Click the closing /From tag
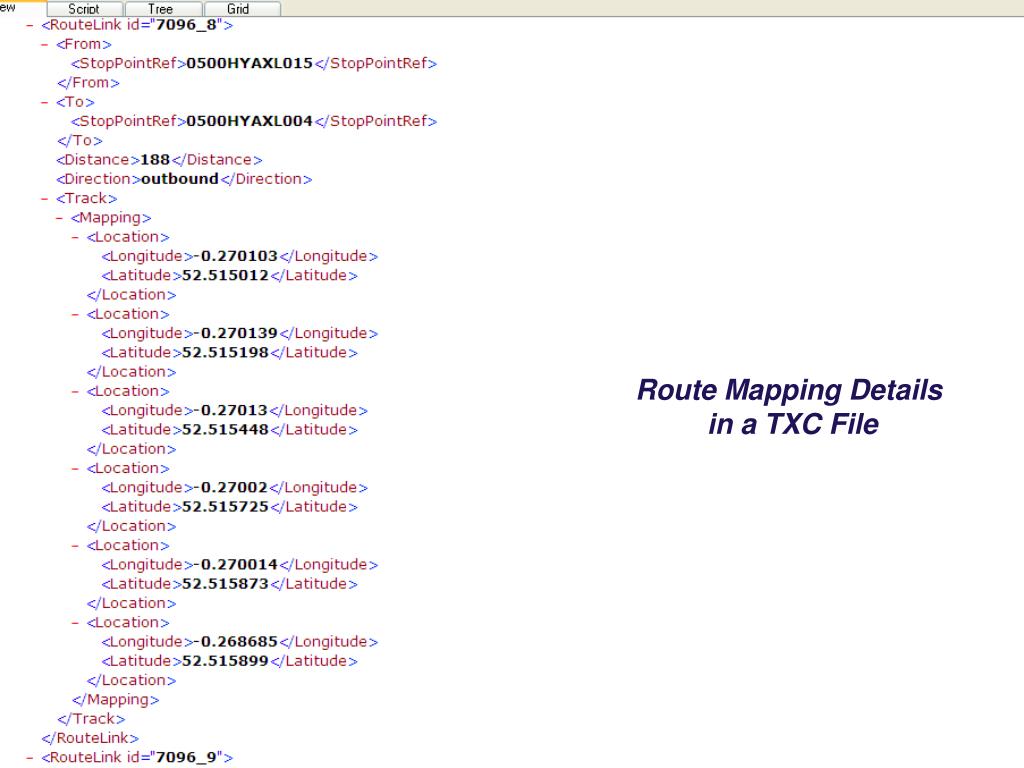Viewport: 1024px width, 768px height. tap(88, 83)
